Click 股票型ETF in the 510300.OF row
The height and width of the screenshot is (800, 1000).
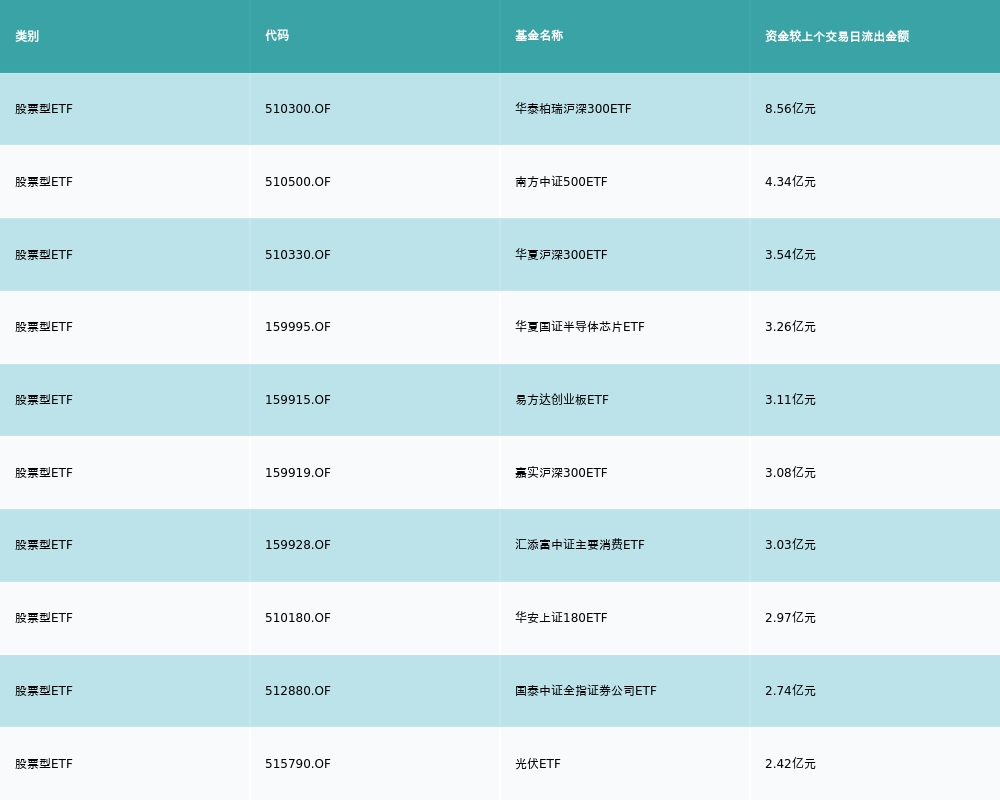click(44, 109)
